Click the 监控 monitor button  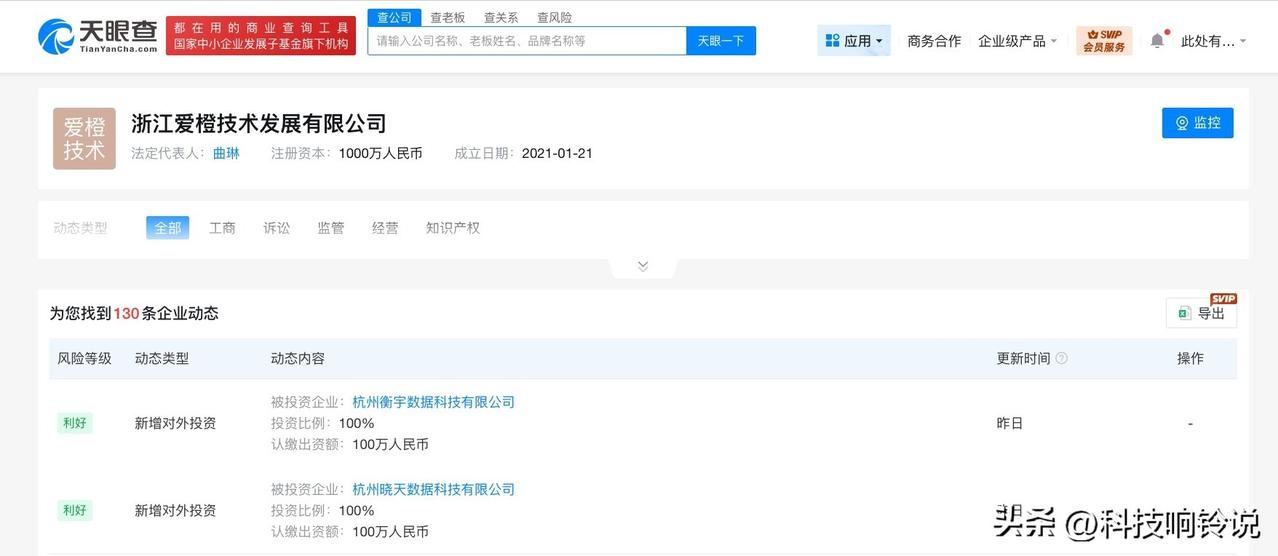[x=1197, y=123]
